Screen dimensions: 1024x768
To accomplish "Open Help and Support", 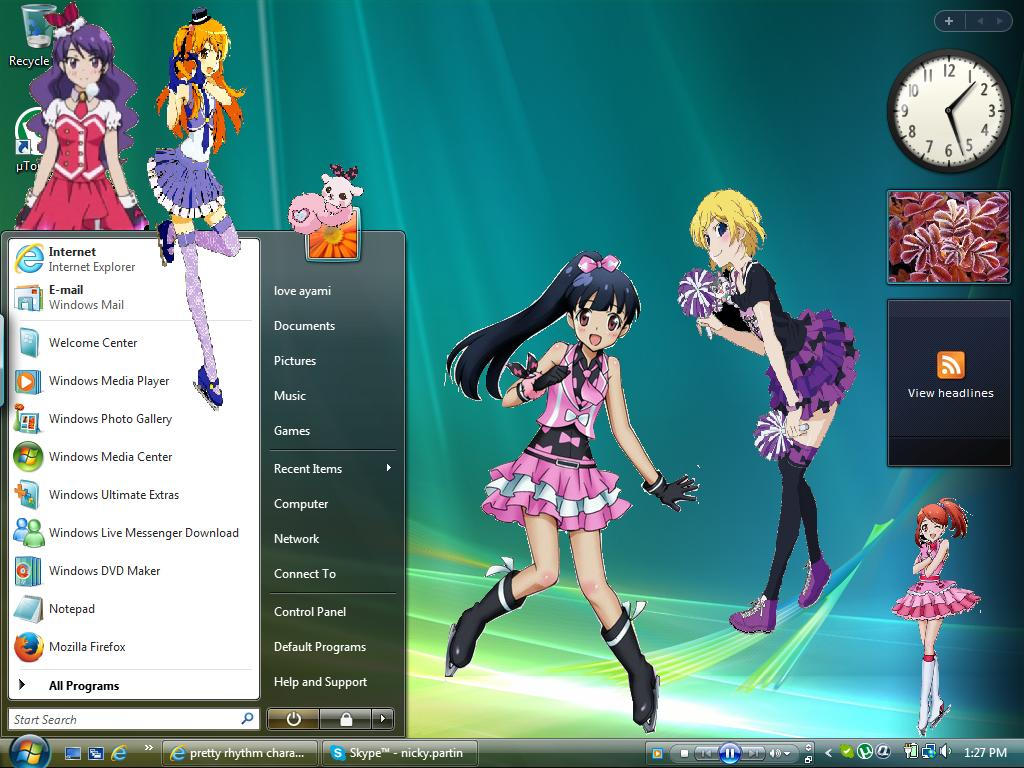I will [320, 681].
